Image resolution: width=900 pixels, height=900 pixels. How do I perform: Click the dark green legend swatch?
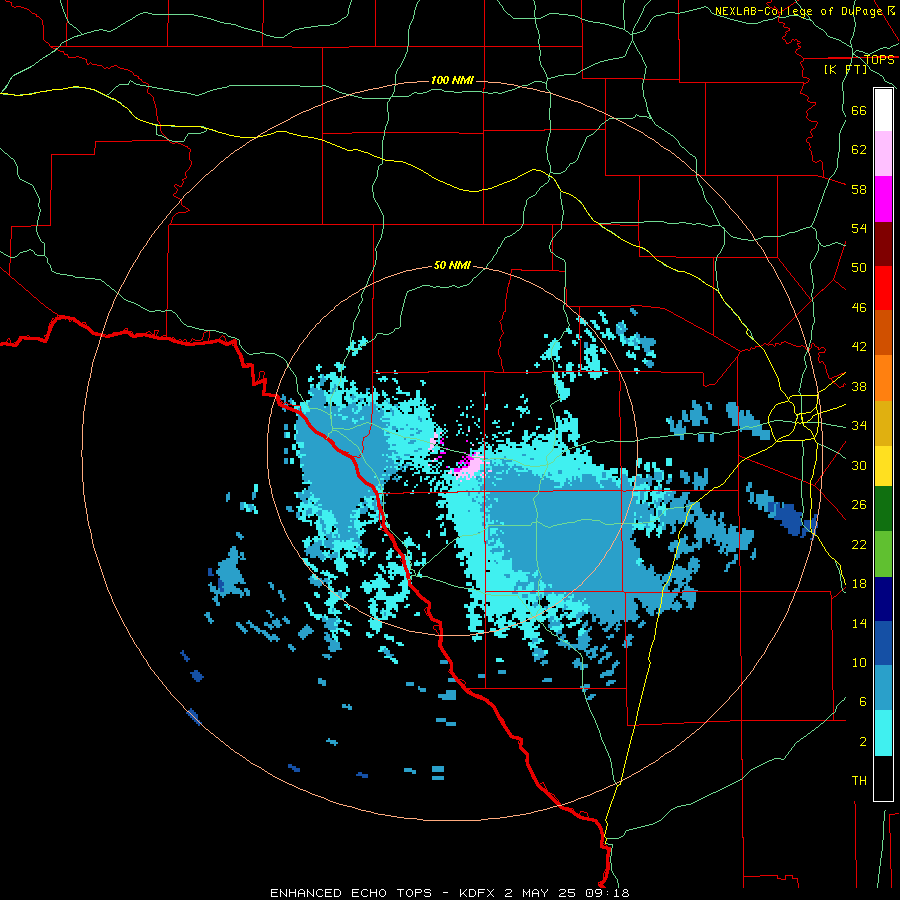[883, 509]
